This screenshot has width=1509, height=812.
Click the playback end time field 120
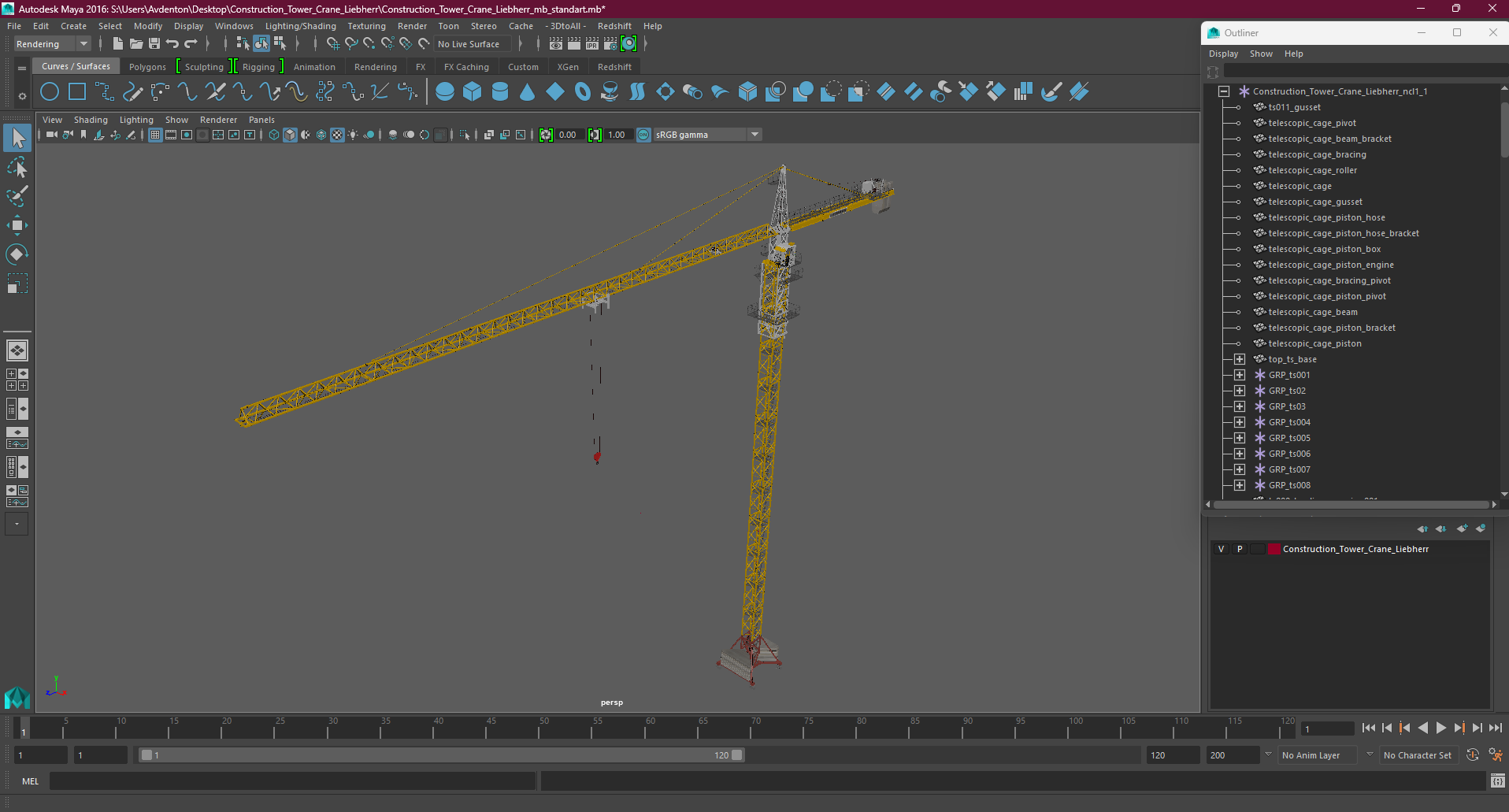[x=1173, y=755]
